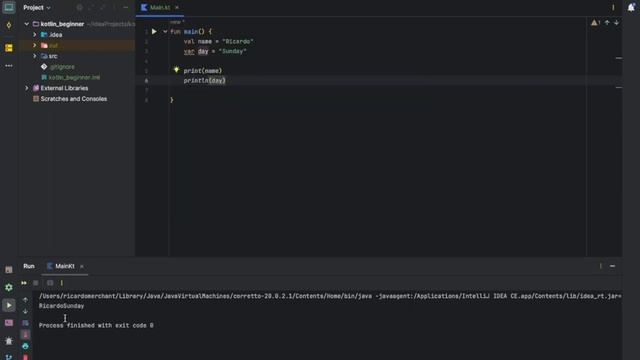The height and width of the screenshot is (360, 640).
Task: Expand External Libraries node
Action: pos(27,88)
